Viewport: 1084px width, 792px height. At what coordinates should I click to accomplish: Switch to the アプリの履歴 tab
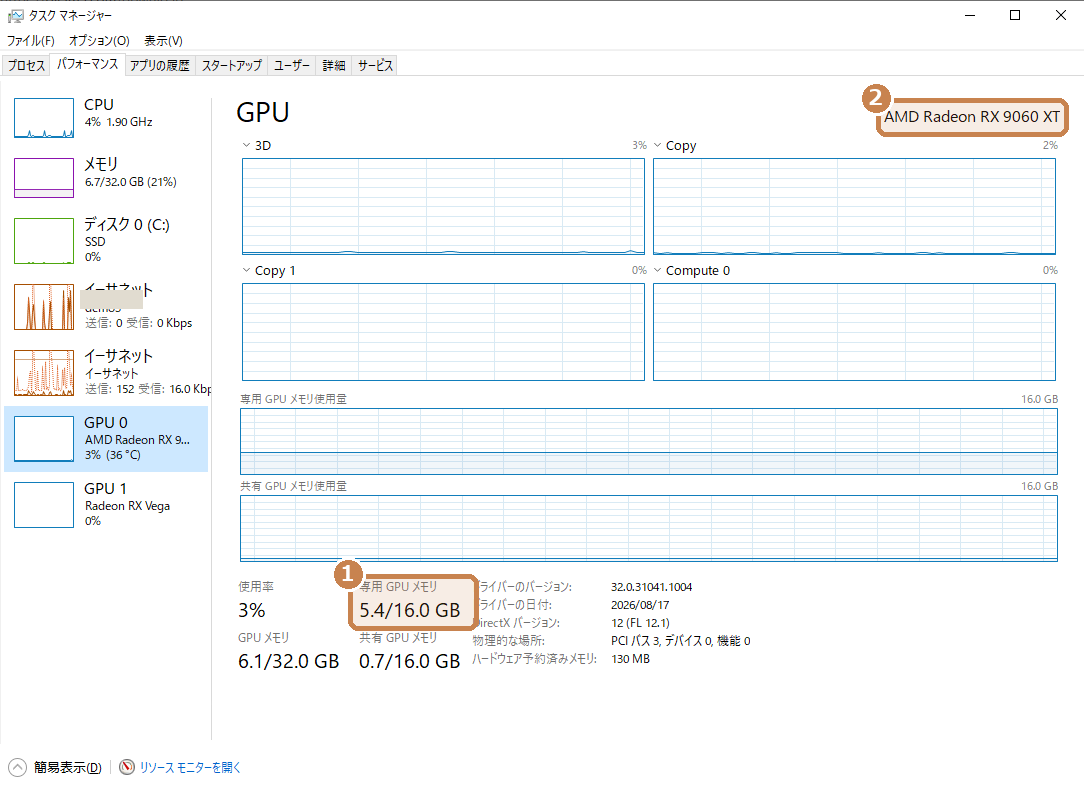(160, 66)
